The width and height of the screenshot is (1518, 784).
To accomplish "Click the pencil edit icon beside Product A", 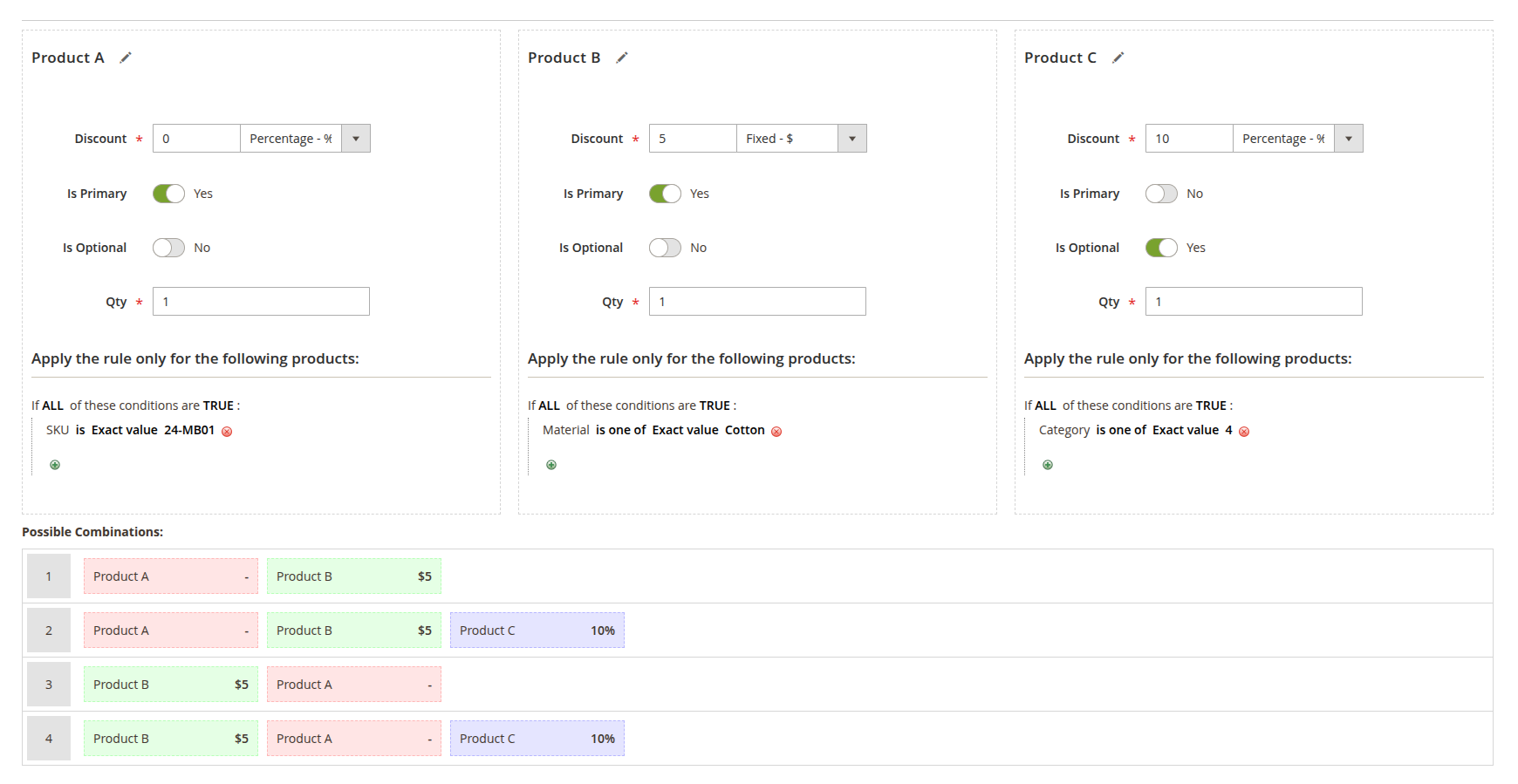I will pyautogui.click(x=126, y=58).
